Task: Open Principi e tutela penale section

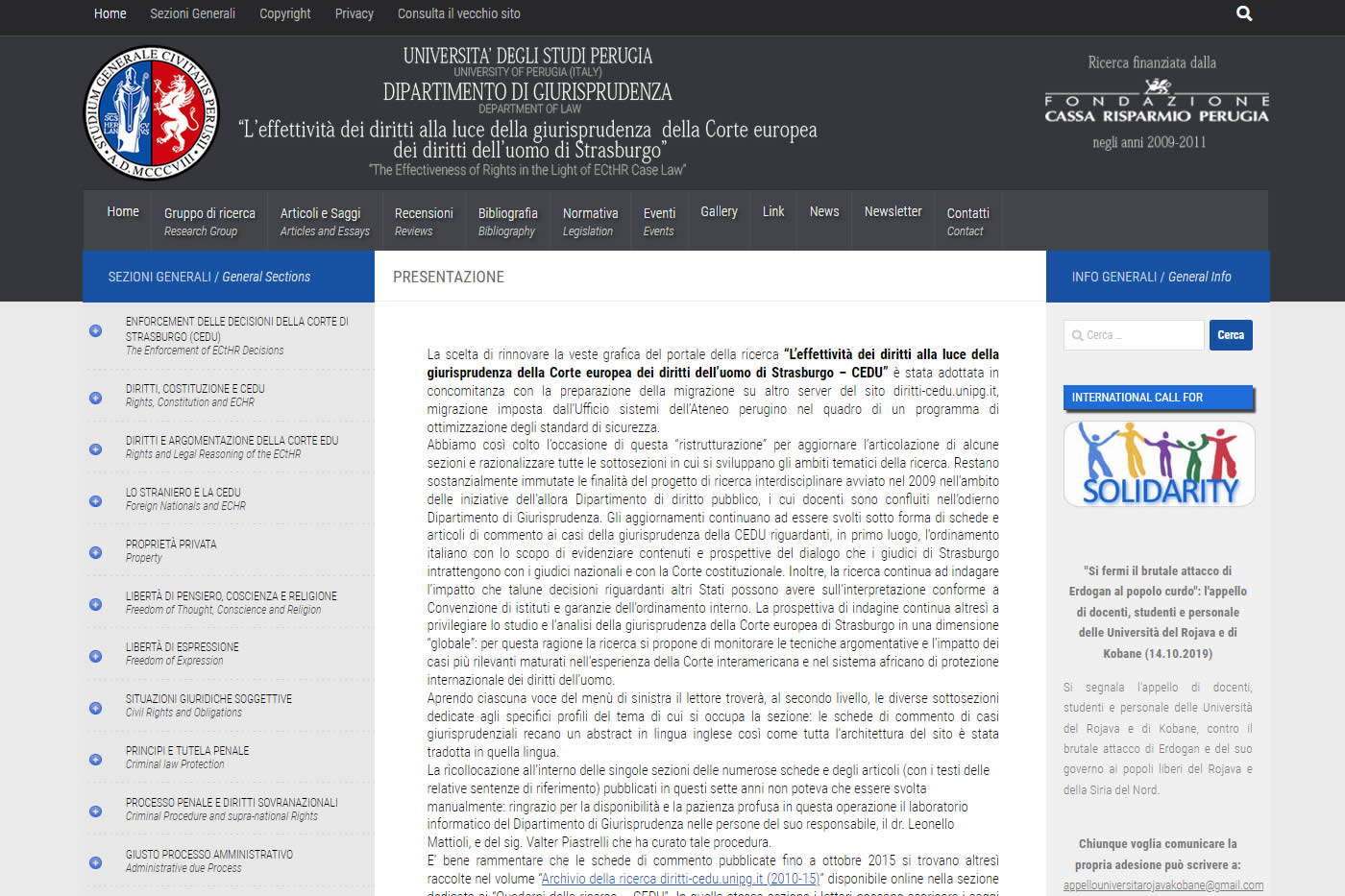Action: point(187,757)
